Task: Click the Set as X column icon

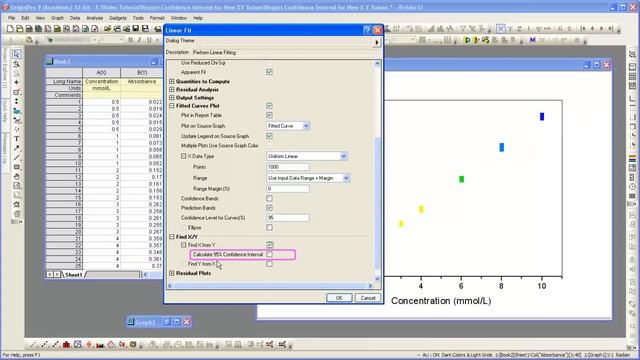Action: click(x=501, y=29)
